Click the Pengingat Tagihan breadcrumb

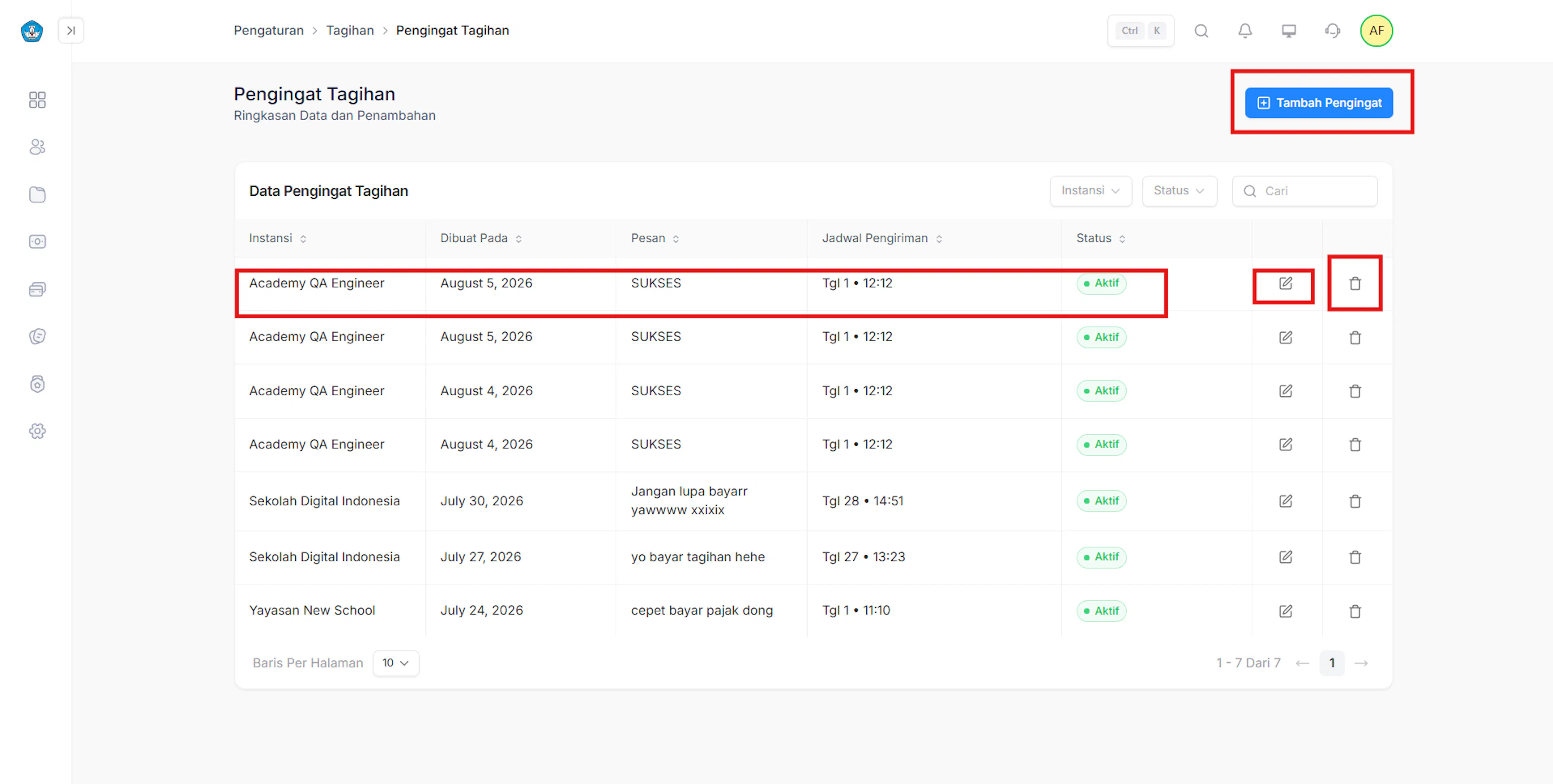[452, 31]
